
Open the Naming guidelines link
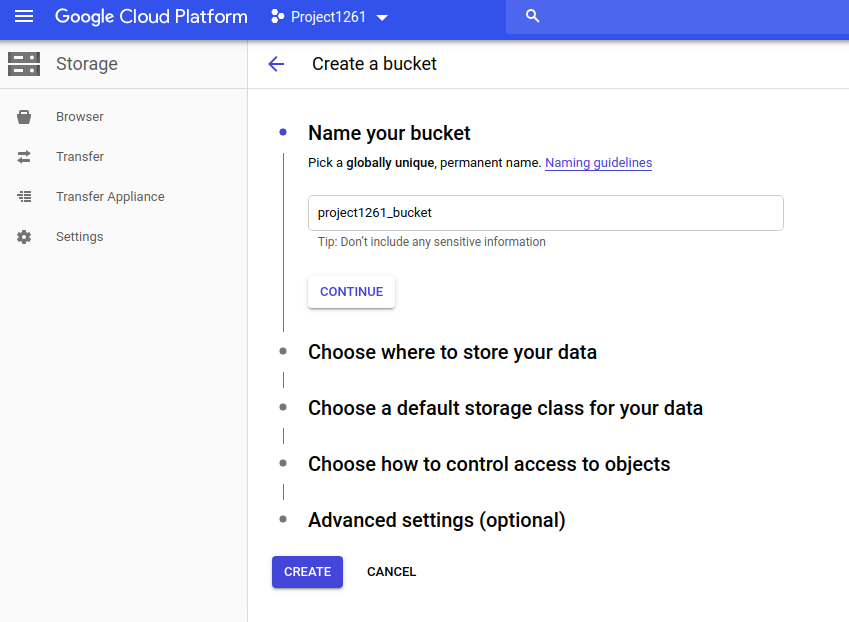pyautogui.click(x=598, y=162)
